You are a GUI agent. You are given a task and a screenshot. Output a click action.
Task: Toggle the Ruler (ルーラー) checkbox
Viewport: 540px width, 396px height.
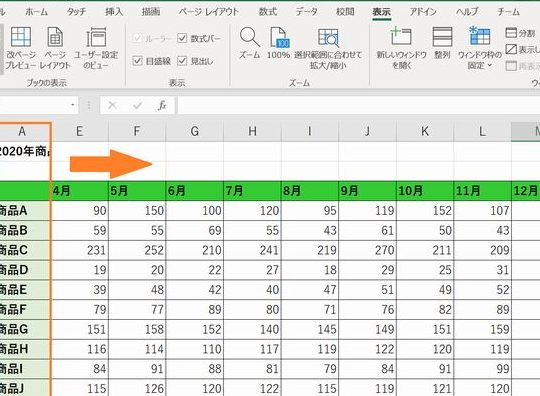pos(137,38)
